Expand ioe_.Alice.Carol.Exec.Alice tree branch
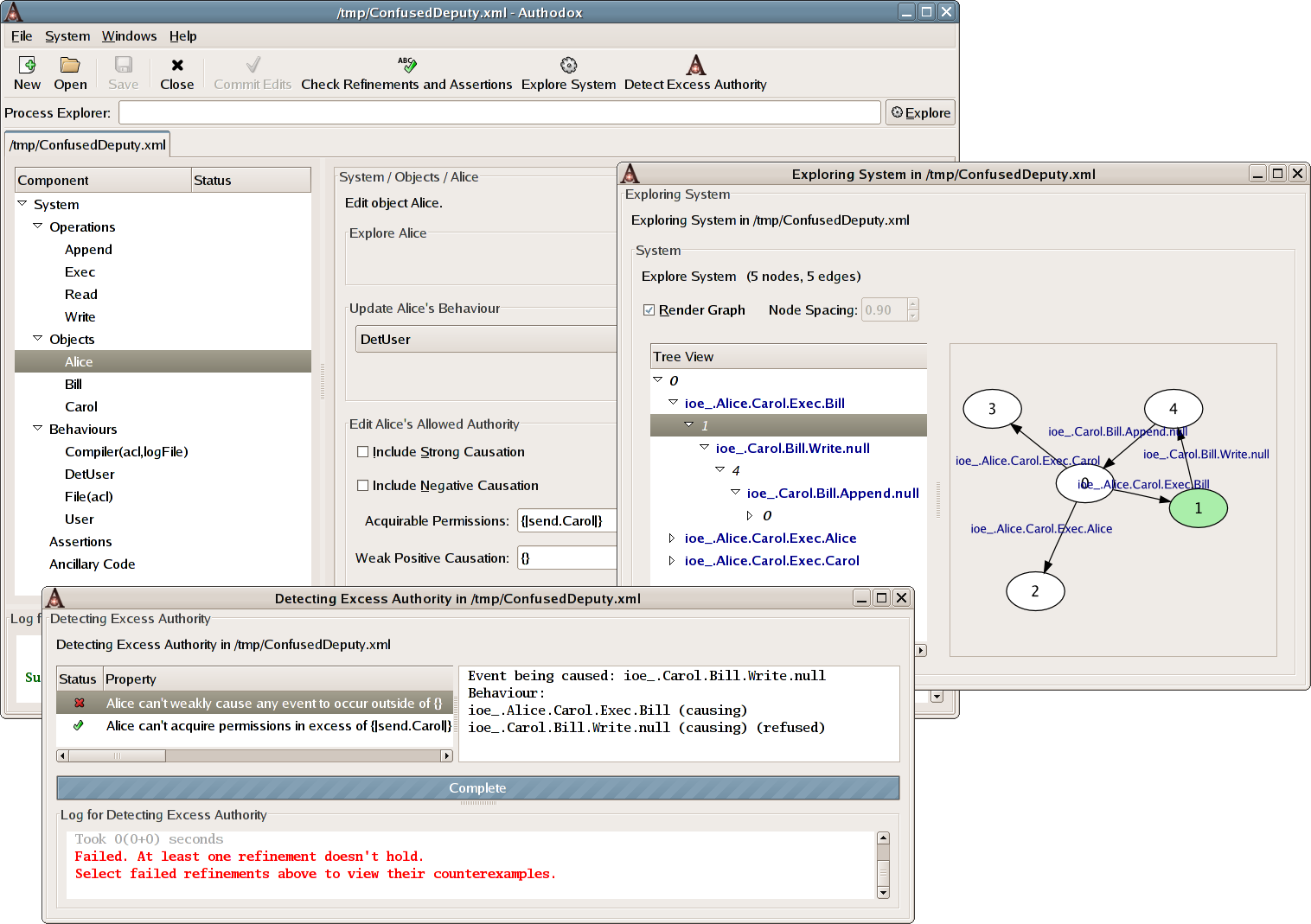Image resolution: width=1311 pixels, height=924 pixels. pyautogui.click(x=672, y=538)
